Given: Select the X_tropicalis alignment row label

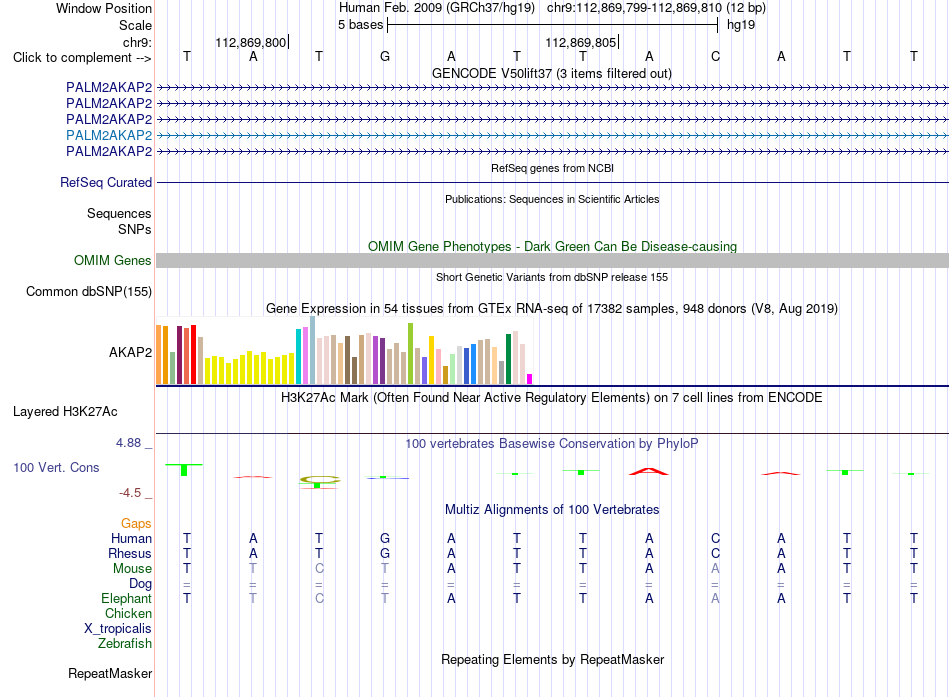Looking at the screenshot, I should point(118,629).
